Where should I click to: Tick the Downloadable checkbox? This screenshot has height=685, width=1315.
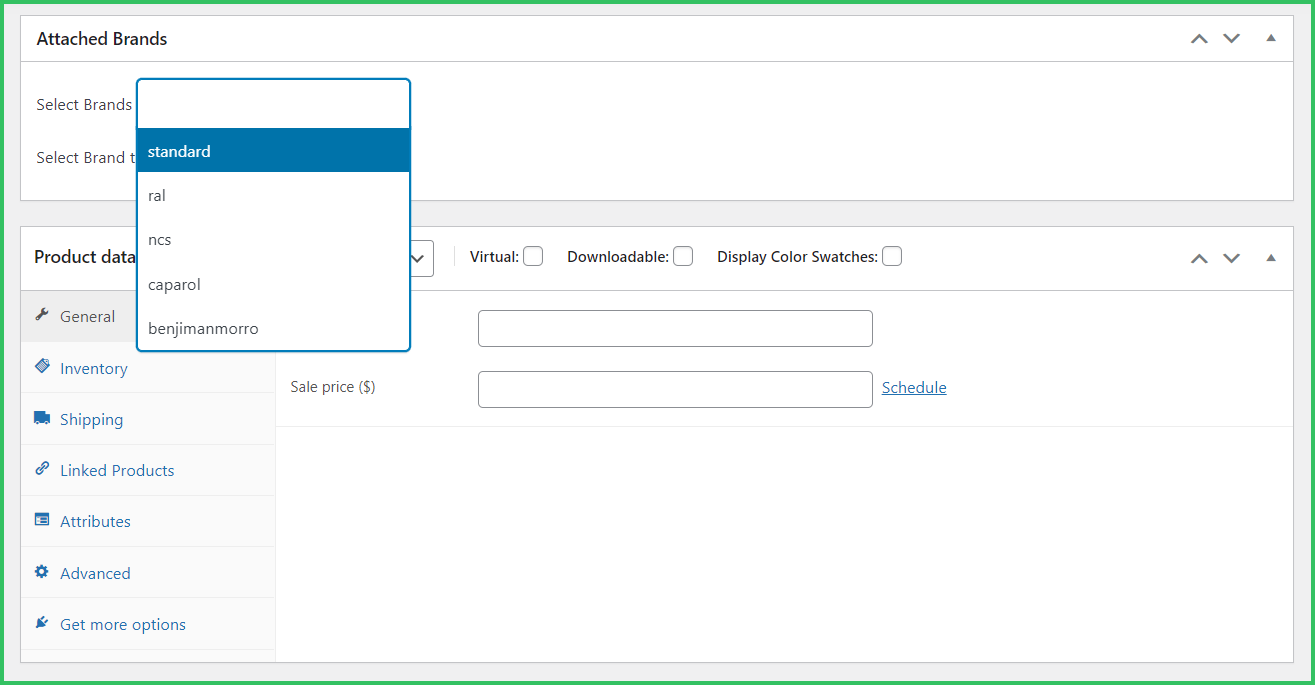[683, 257]
